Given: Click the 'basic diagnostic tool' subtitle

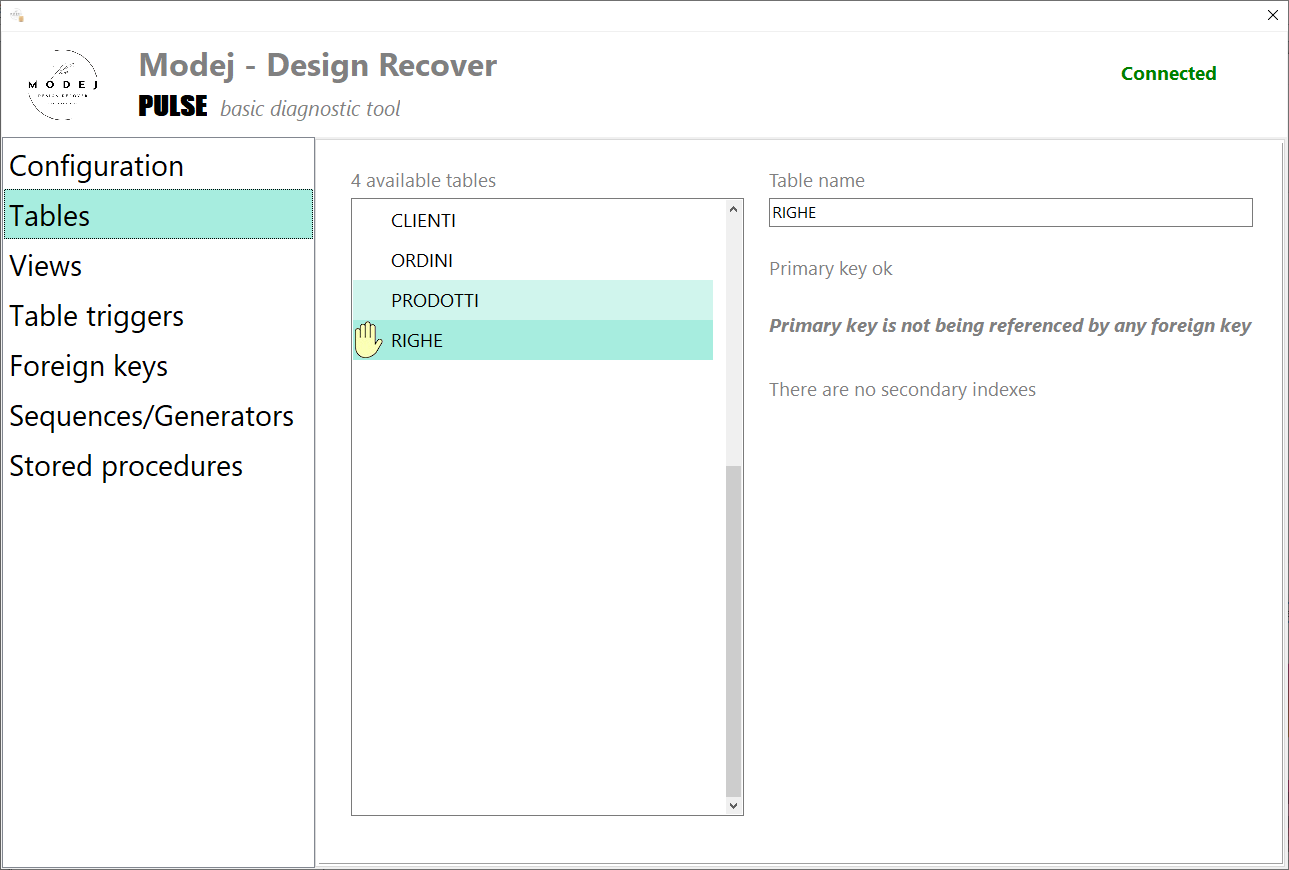Looking at the screenshot, I should pos(310,109).
